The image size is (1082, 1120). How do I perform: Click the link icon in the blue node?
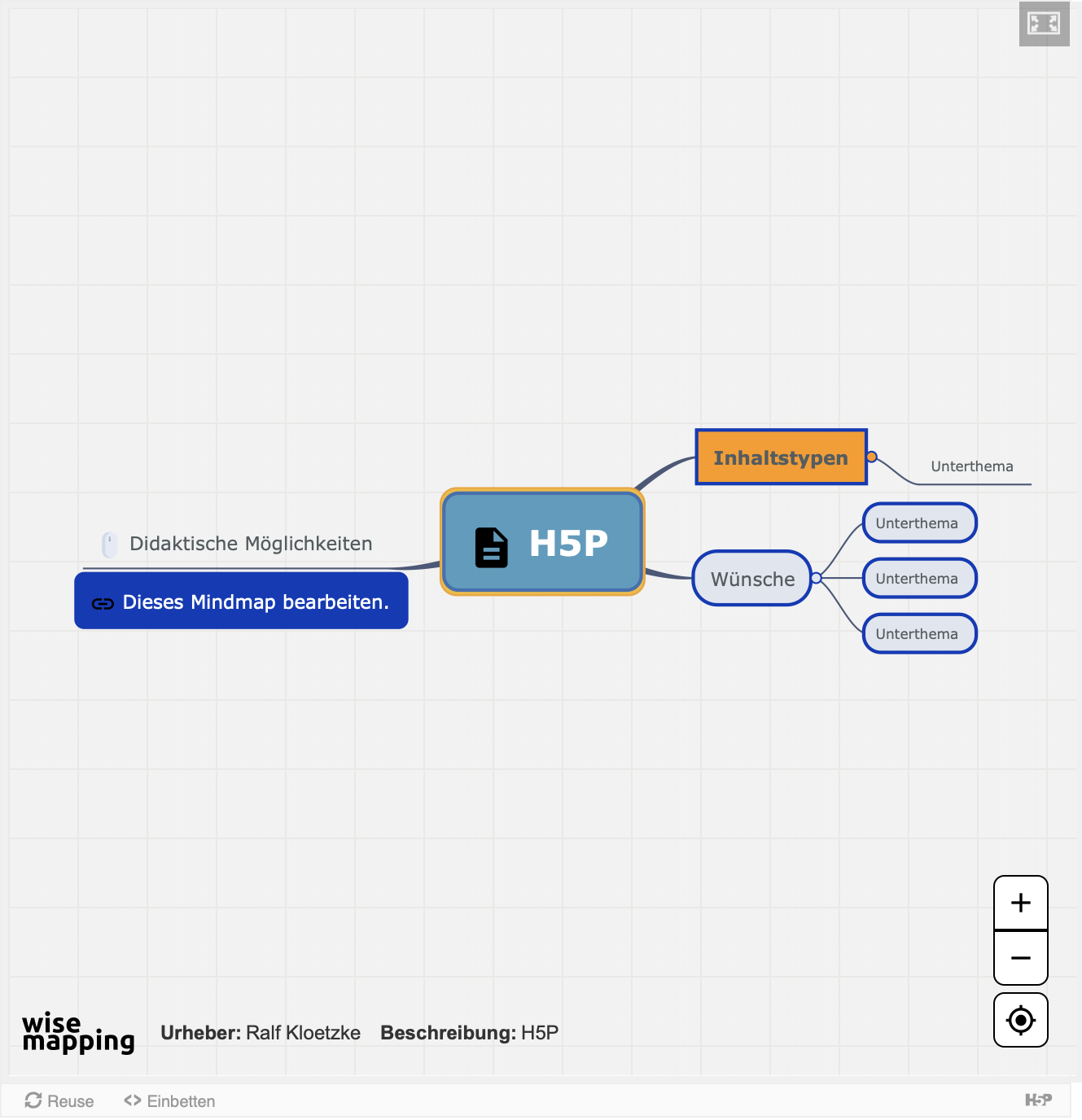pos(103,603)
